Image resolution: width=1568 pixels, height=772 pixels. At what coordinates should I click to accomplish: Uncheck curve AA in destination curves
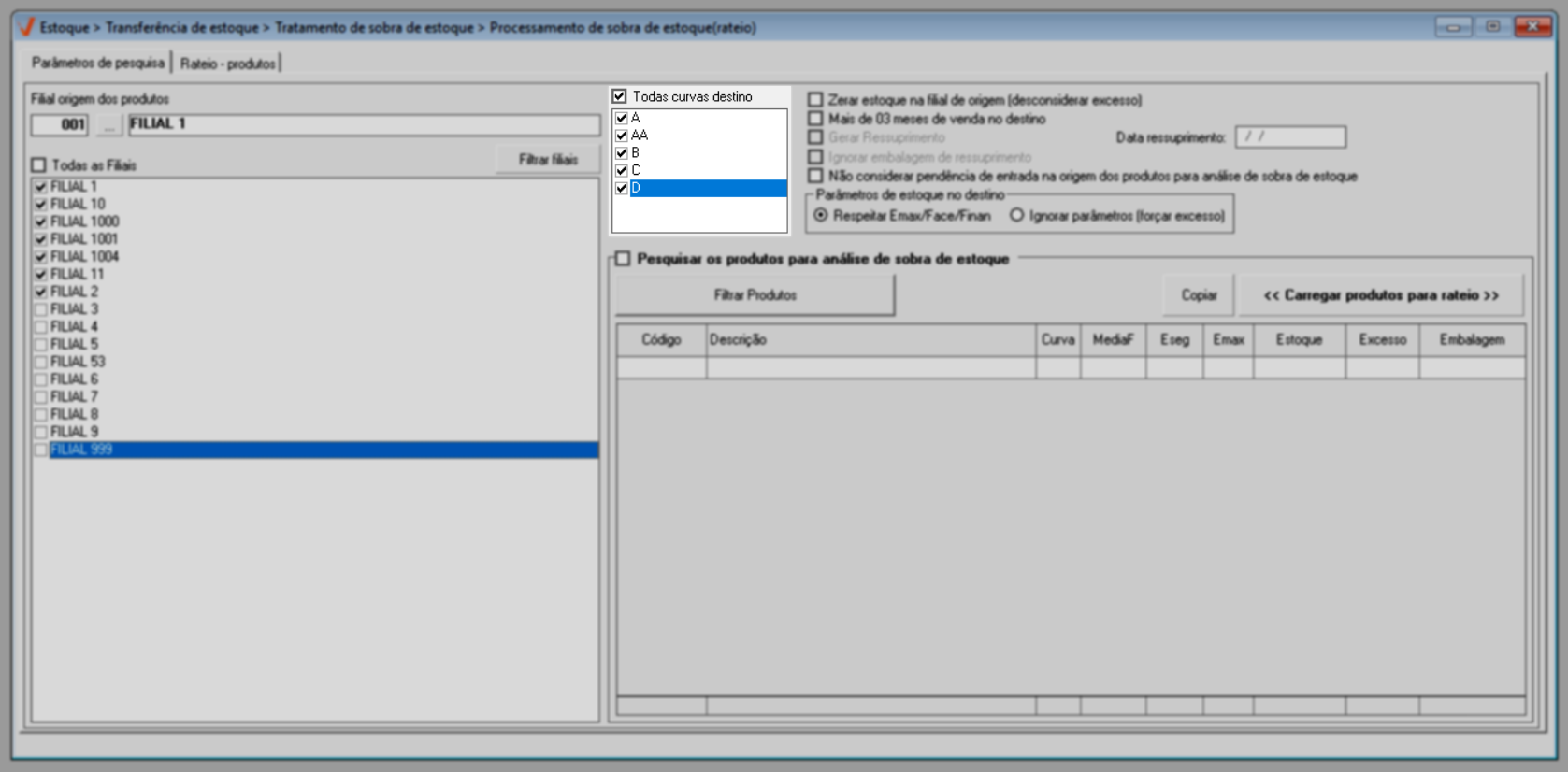622,136
